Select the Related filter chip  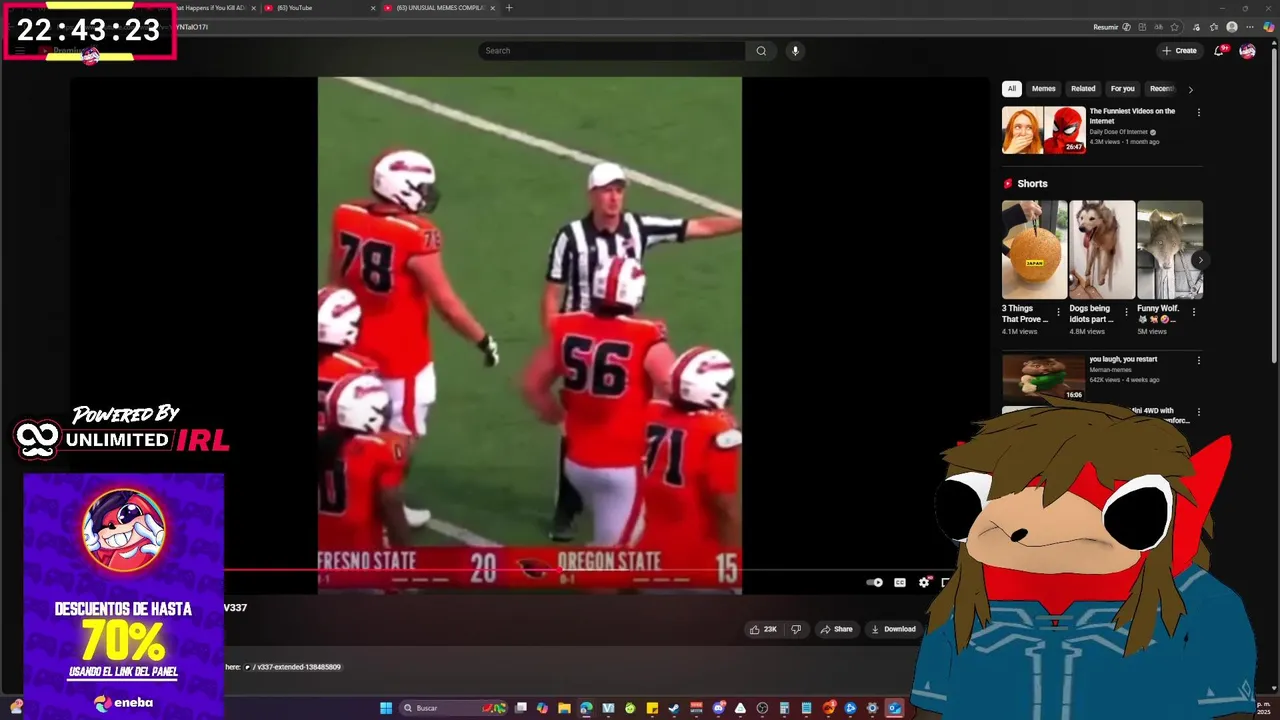[x=1083, y=89]
